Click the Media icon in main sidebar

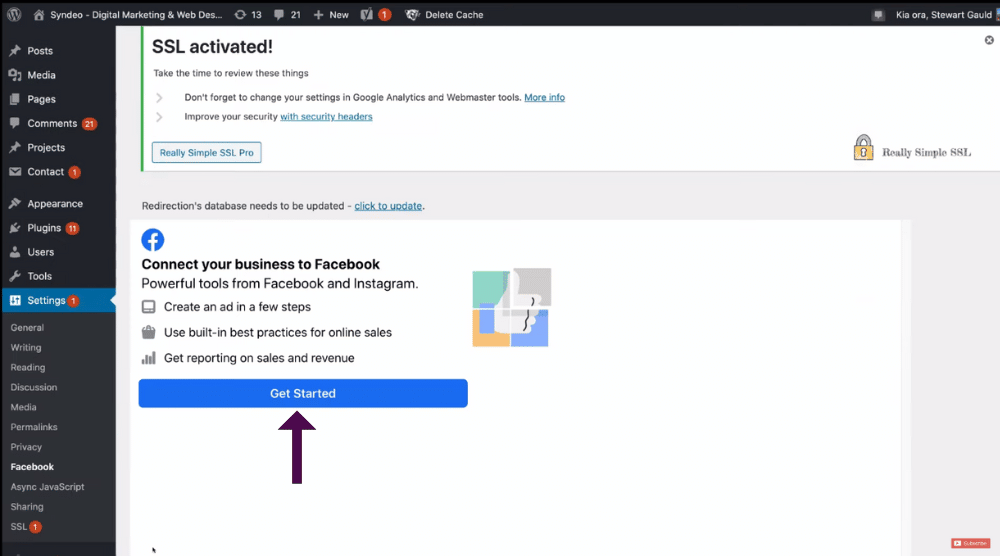(x=15, y=75)
